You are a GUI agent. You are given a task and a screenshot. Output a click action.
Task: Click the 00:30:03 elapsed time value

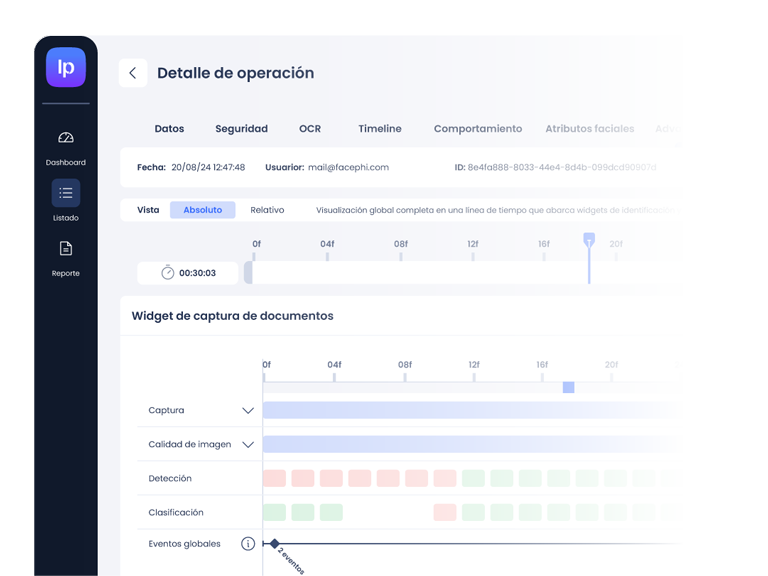tap(197, 273)
